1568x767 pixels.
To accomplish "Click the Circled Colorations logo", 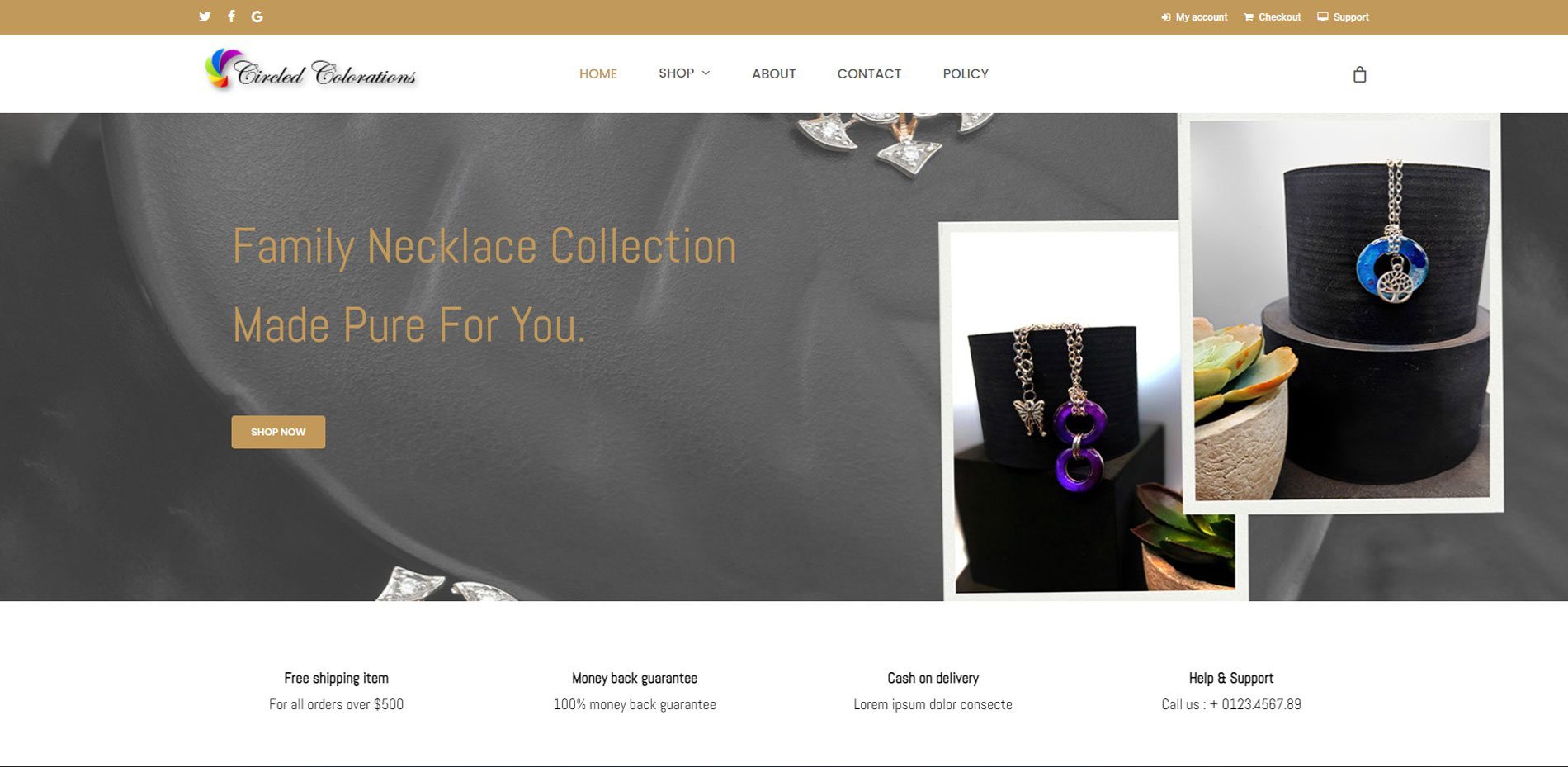I will pyautogui.click(x=311, y=70).
